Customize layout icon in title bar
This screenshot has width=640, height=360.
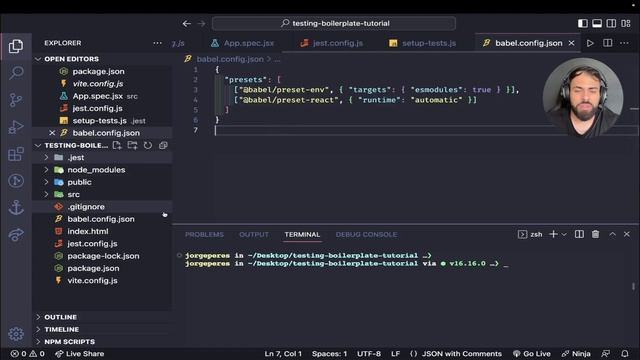click(626, 23)
